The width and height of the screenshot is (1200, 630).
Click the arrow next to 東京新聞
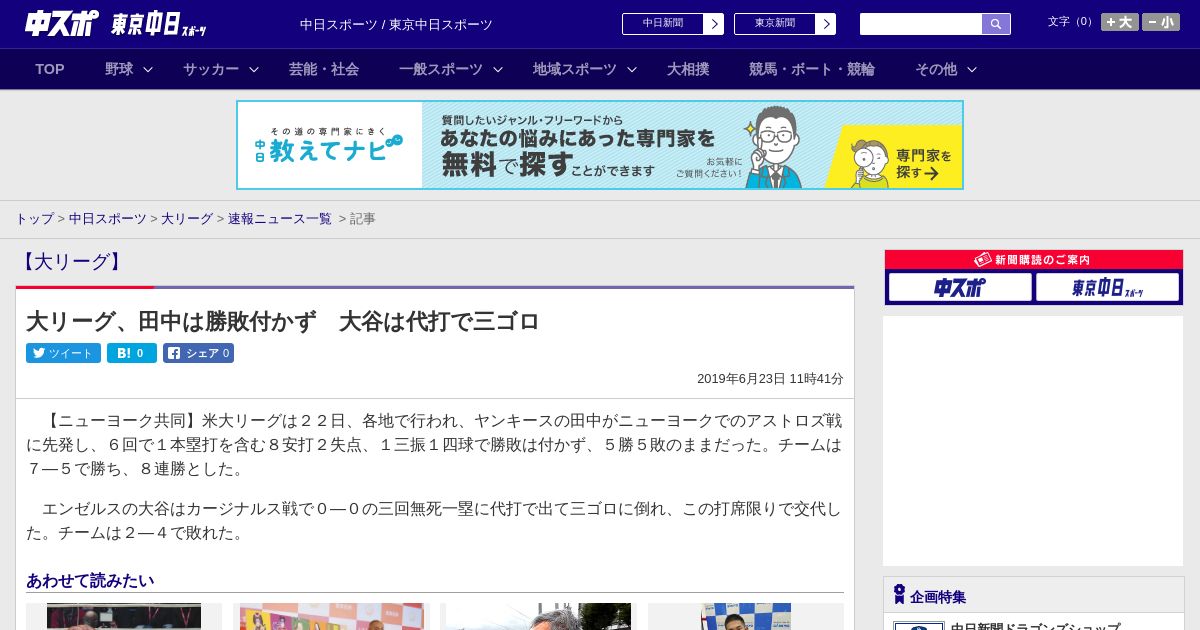tap(826, 24)
